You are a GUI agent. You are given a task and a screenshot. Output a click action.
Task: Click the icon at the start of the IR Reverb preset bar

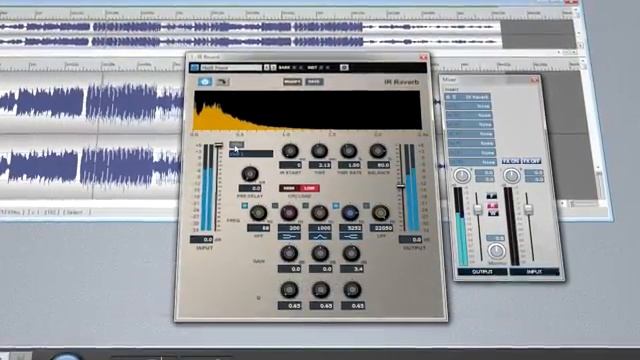(194, 67)
